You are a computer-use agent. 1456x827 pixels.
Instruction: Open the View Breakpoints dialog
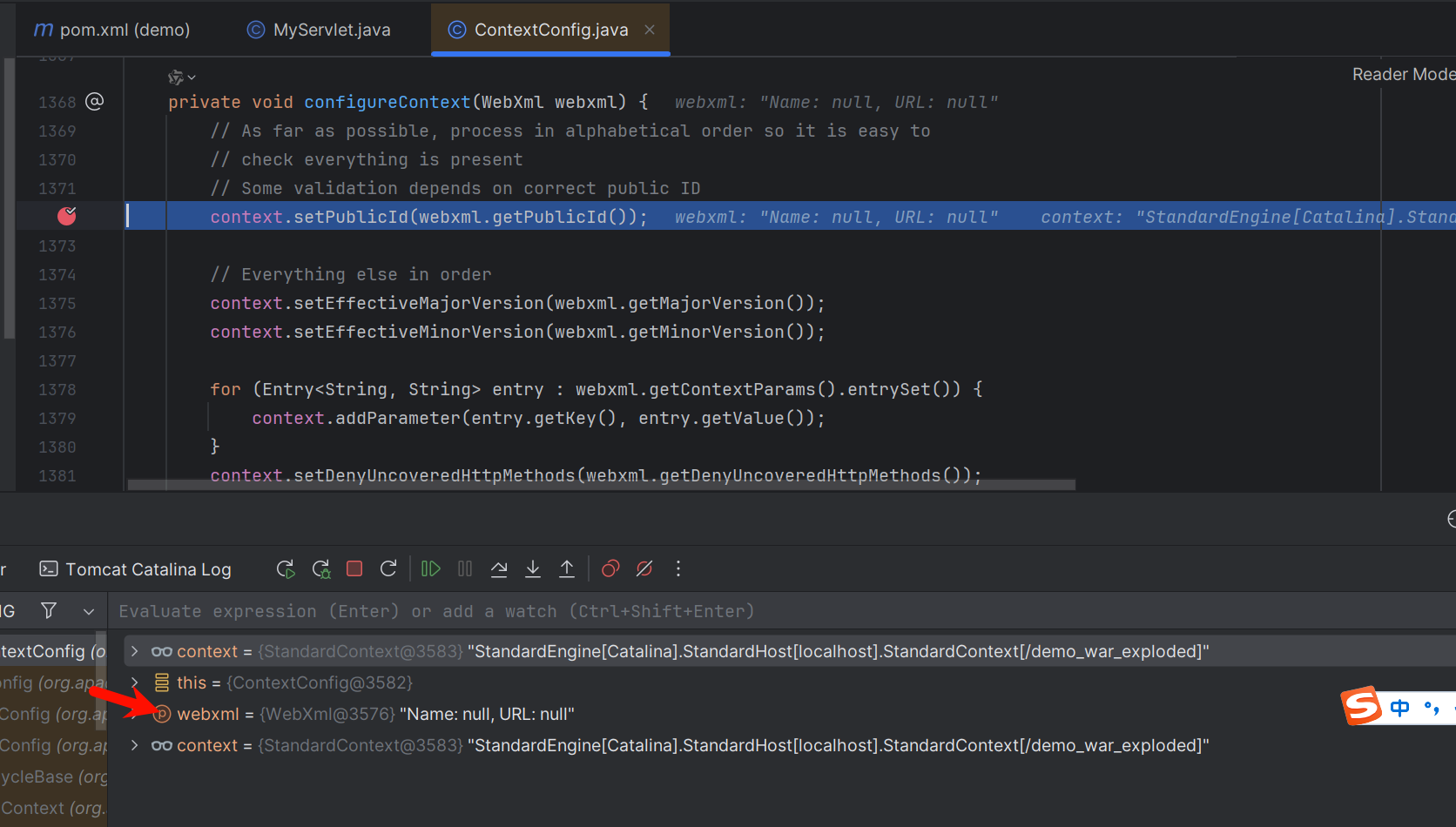[610, 569]
